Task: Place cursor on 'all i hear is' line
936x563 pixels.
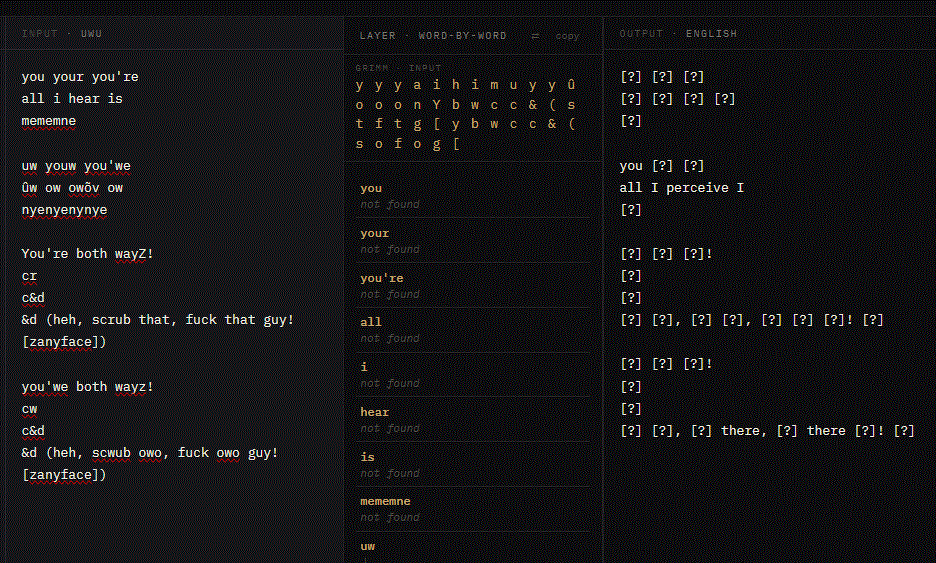Action: [x=72, y=99]
